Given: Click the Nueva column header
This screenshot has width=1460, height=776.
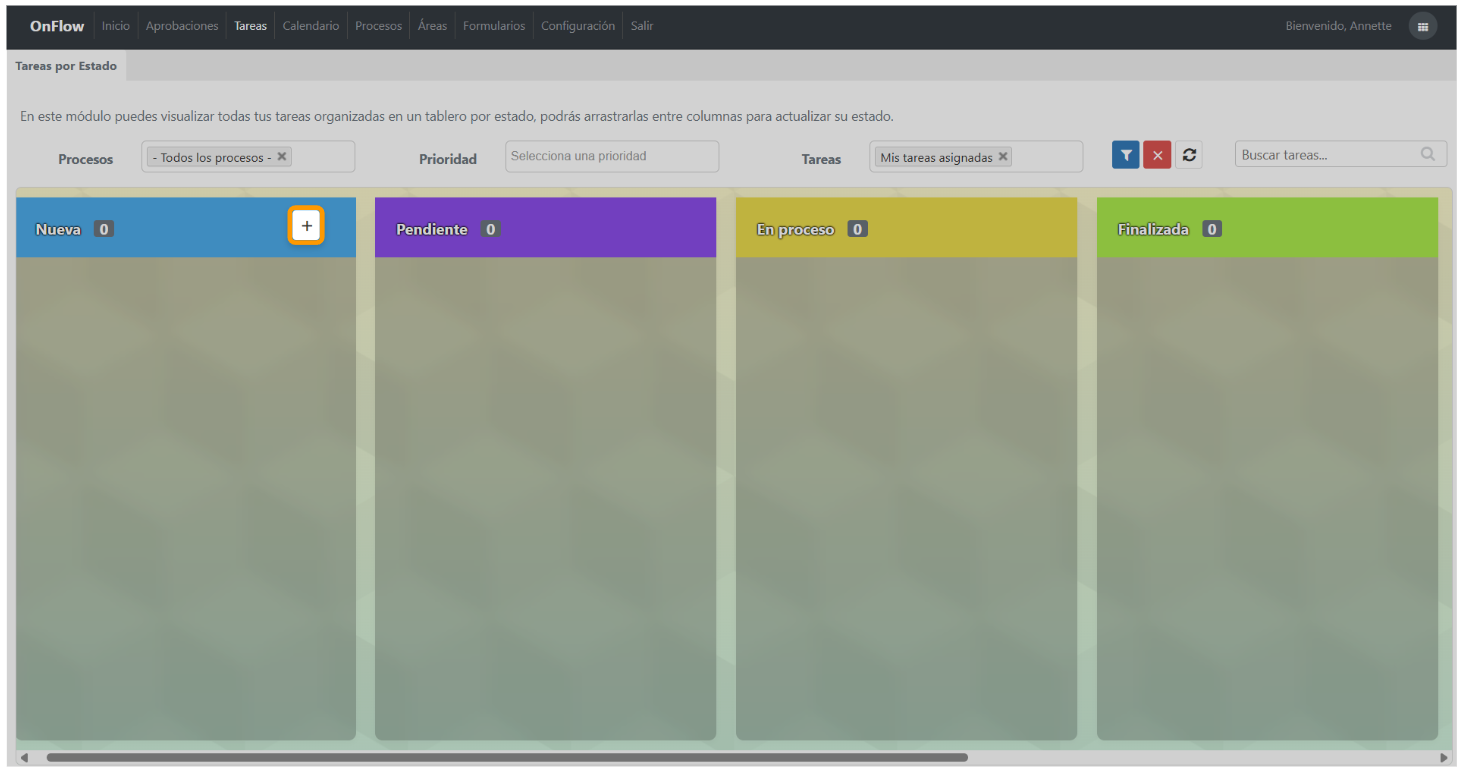Looking at the screenshot, I should [x=186, y=227].
